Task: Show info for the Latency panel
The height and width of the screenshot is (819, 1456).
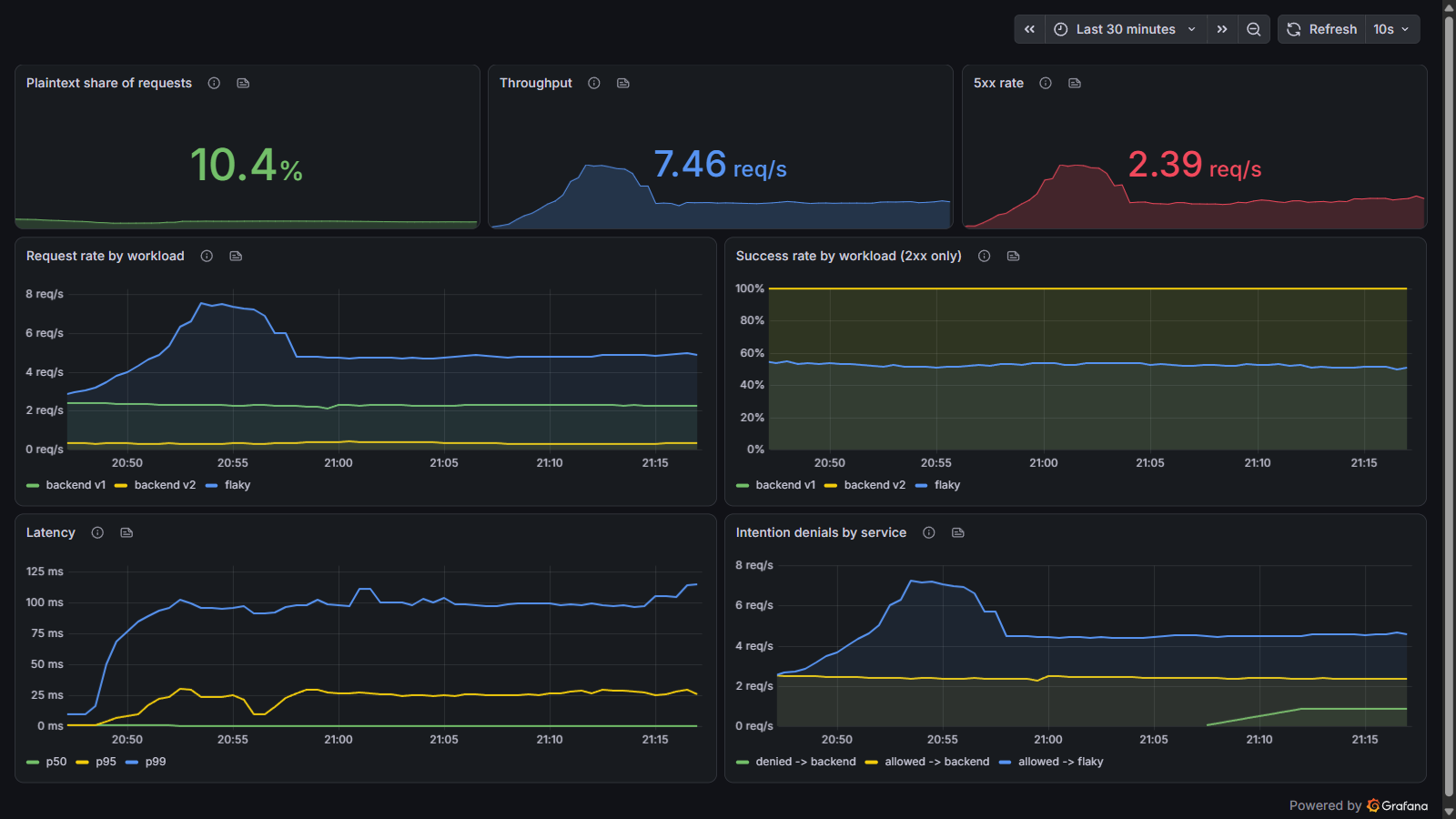Action: pos(97,532)
